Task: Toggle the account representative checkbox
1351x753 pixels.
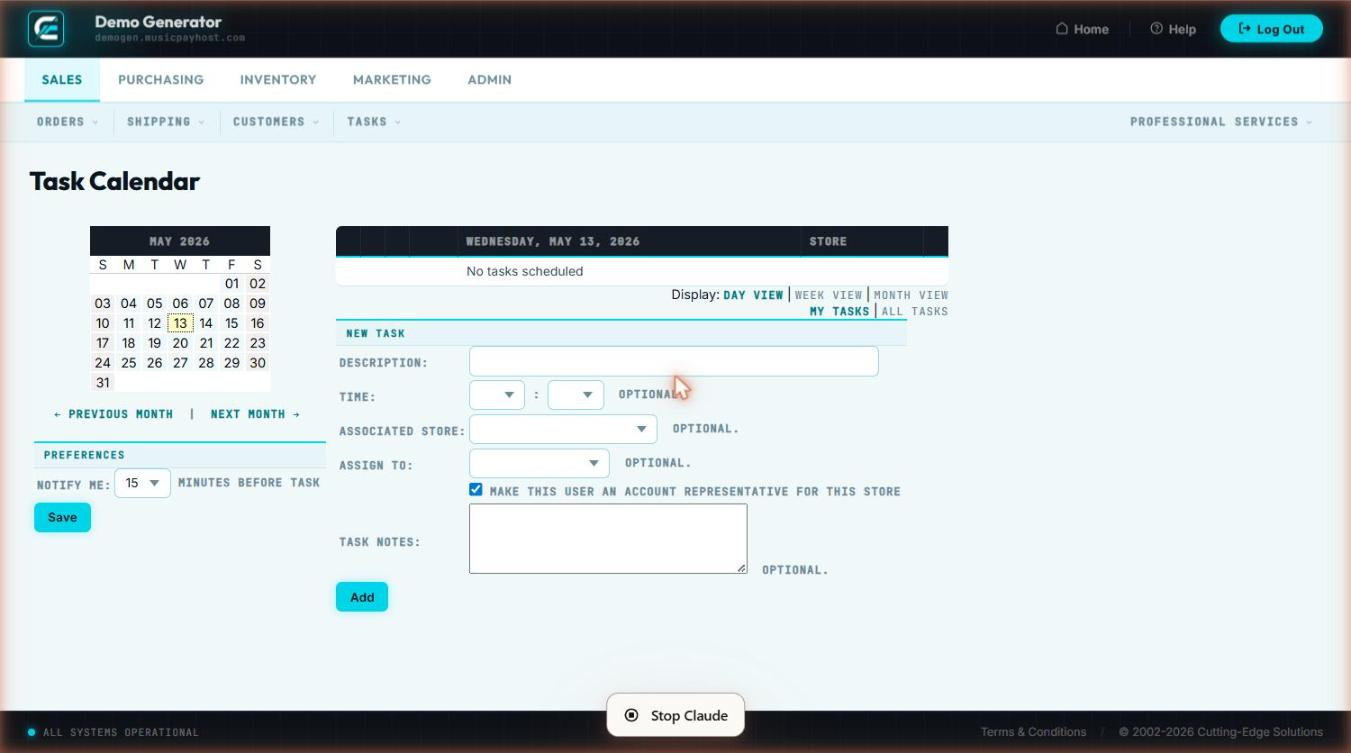Action: coord(476,490)
